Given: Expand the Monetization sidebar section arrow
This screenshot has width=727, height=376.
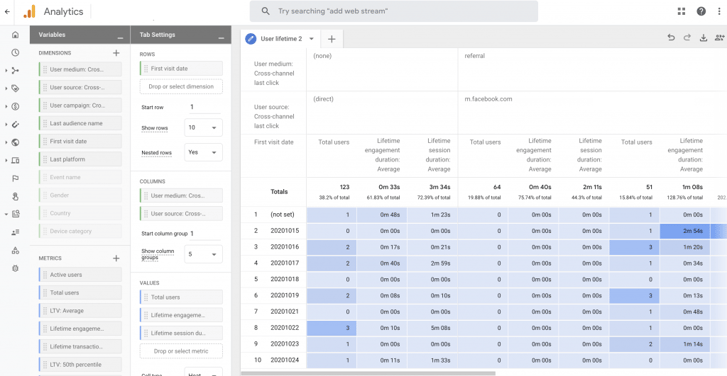Looking at the screenshot, I should tap(6, 106).
